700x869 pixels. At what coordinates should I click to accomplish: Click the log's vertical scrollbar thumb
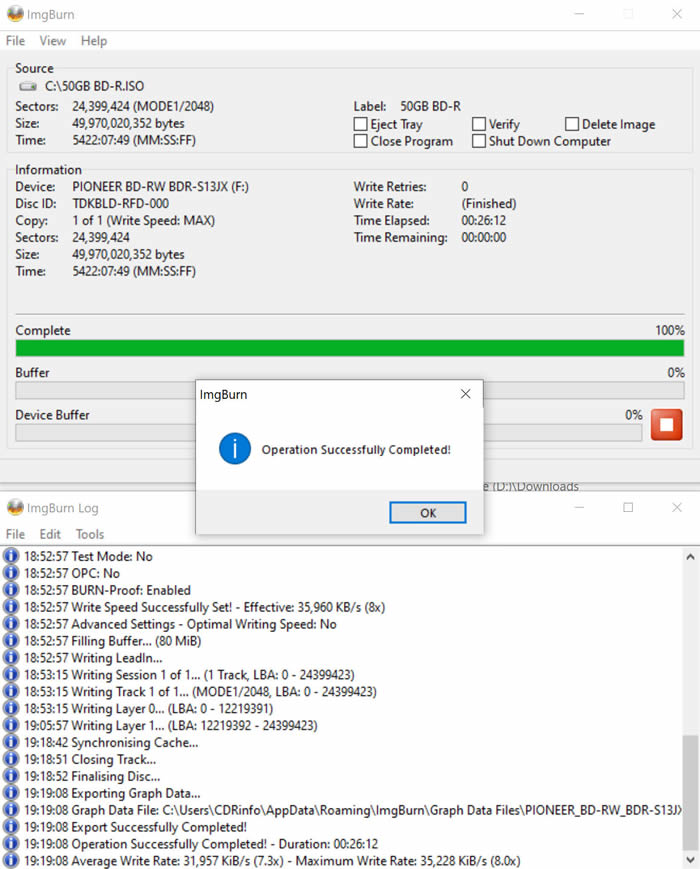click(x=690, y=793)
